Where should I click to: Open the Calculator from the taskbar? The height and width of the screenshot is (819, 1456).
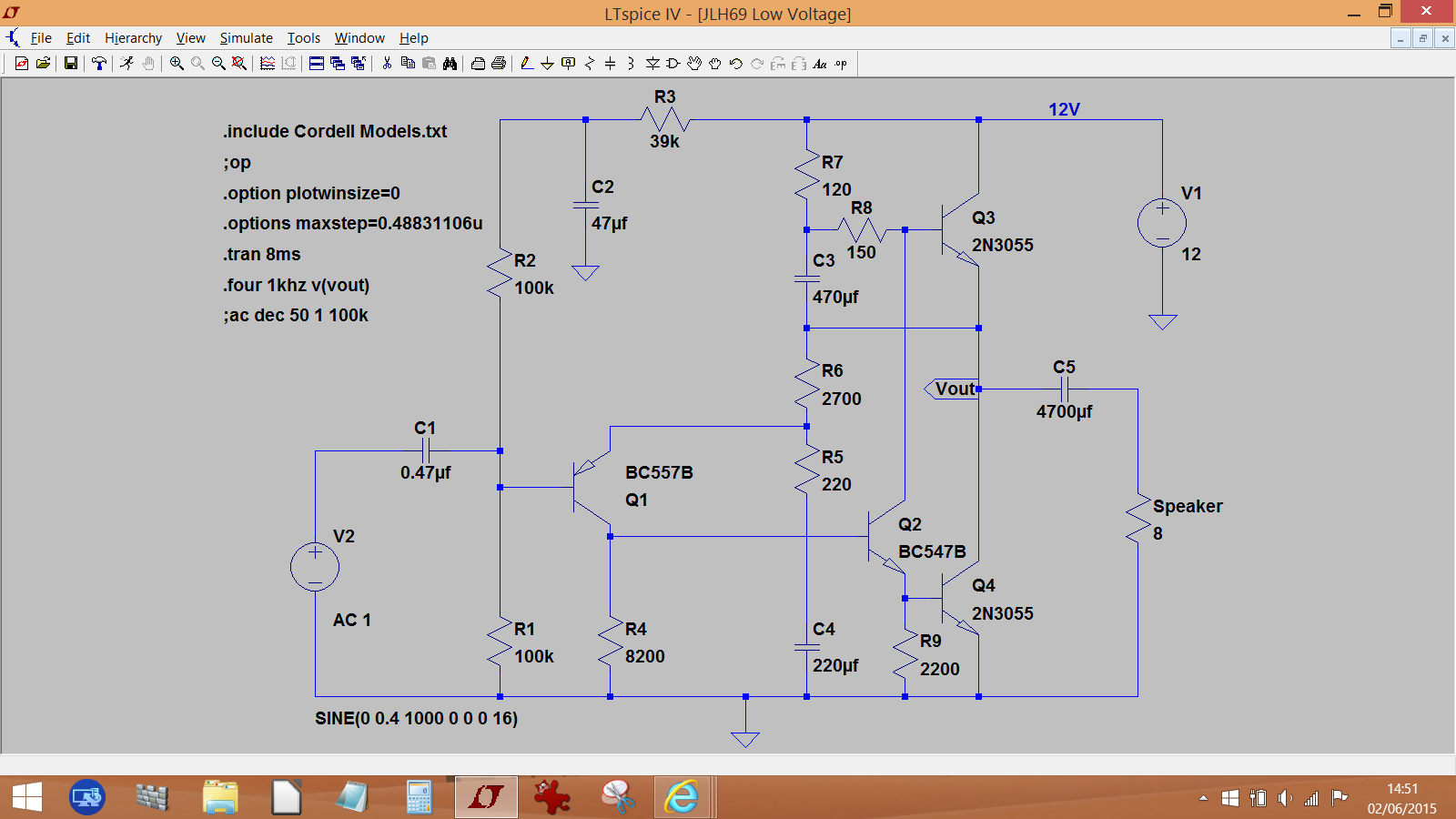[419, 798]
